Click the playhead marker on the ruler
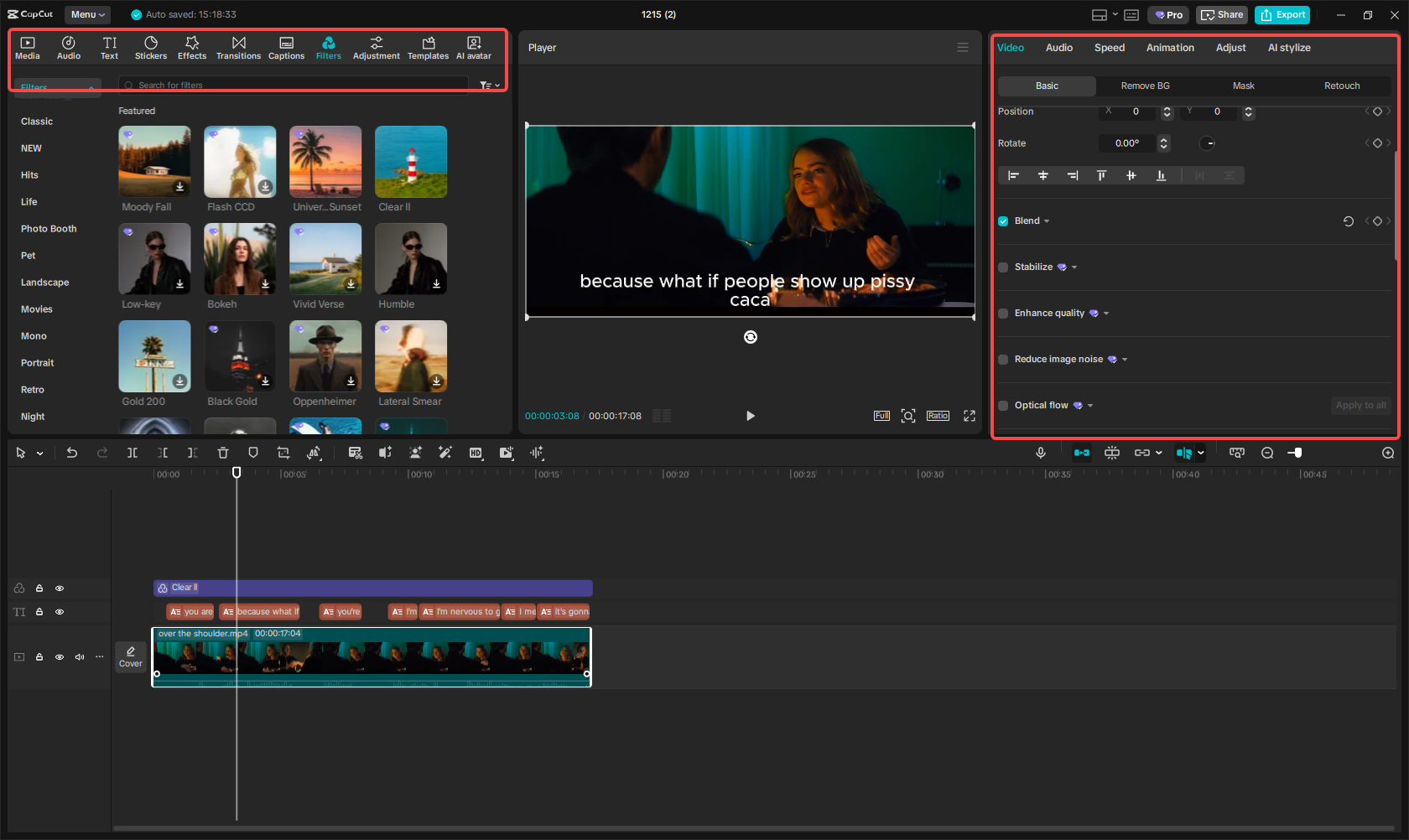The image size is (1409, 840). click(237, 473)
